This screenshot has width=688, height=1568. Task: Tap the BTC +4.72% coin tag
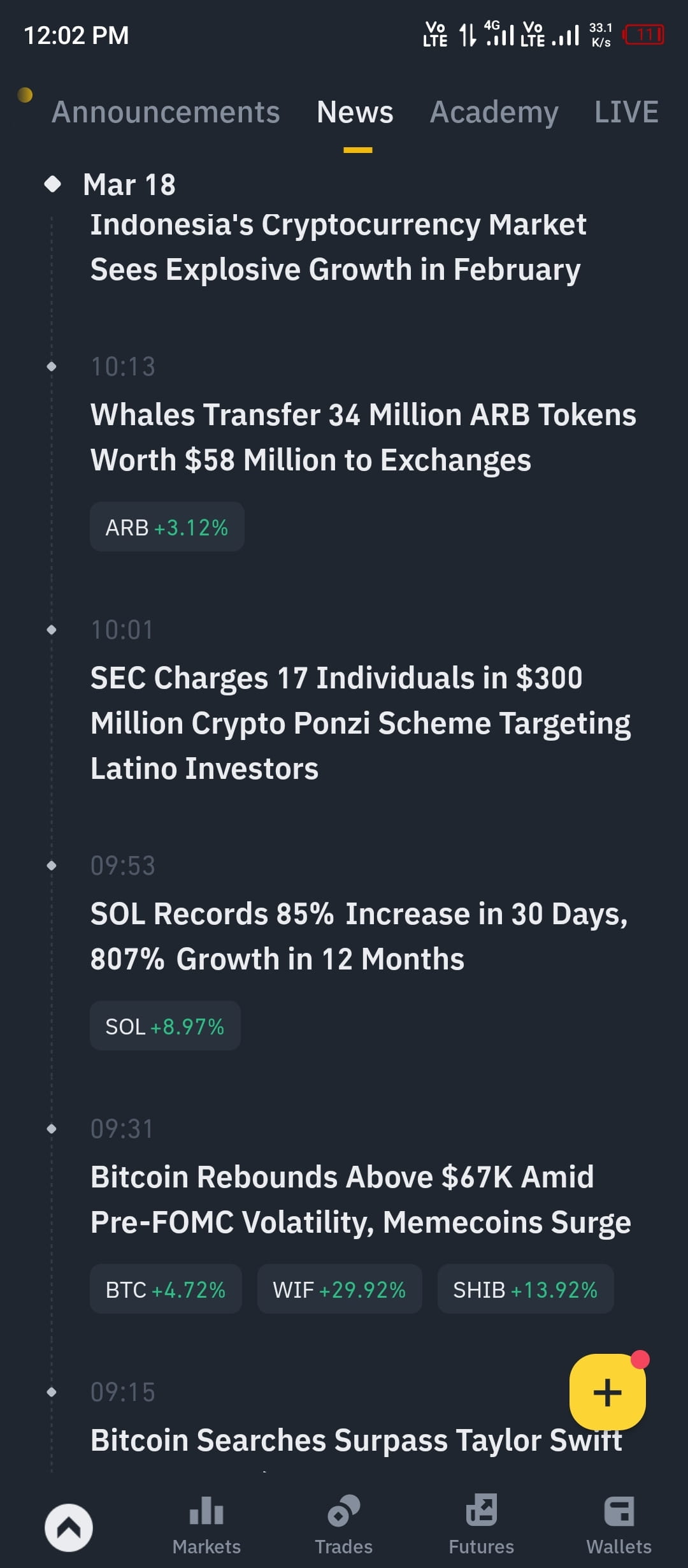[166, 1289]
